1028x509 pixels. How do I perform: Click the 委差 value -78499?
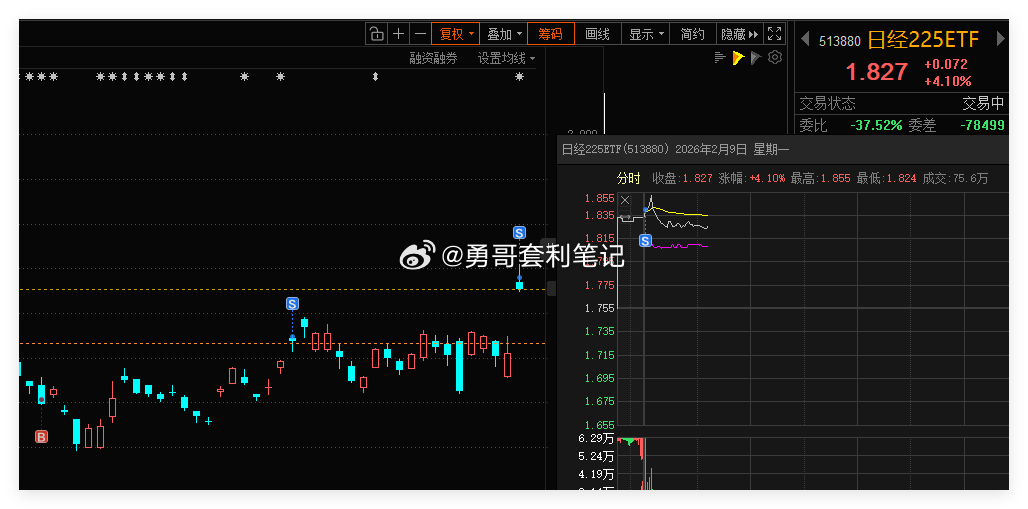(x=981, y=125)
